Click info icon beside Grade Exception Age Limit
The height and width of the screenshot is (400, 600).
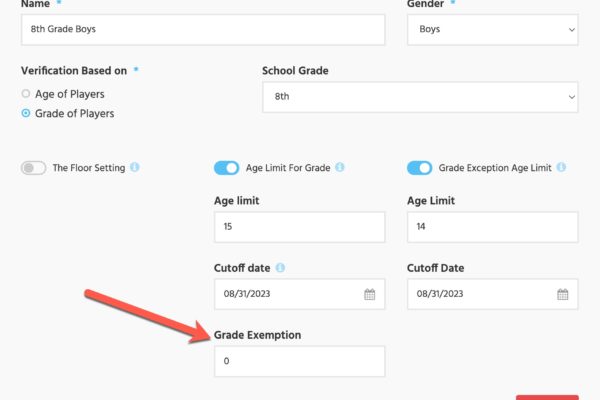pos(561,167)
